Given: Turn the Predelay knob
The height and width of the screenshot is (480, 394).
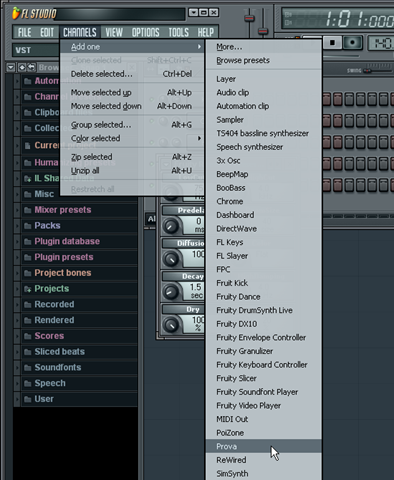Looking at the screenshot, I should [x=171, y=226].
